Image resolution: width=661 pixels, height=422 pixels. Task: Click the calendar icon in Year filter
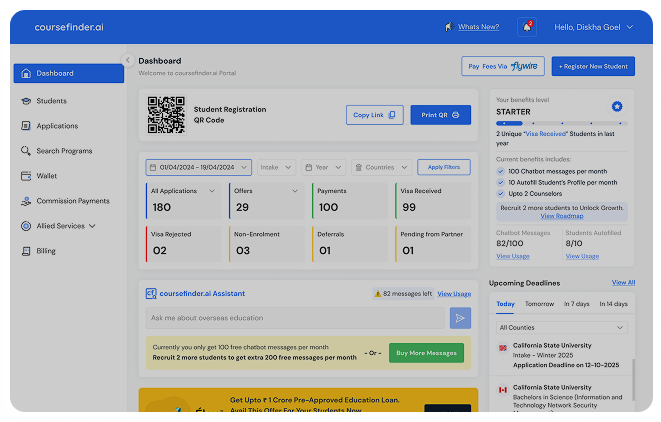click(x=309, y=167)
